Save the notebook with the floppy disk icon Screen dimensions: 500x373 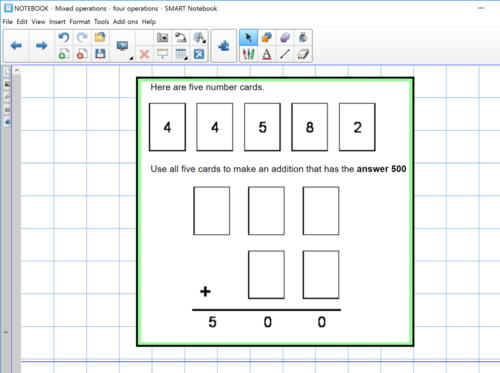pos(100,54)
